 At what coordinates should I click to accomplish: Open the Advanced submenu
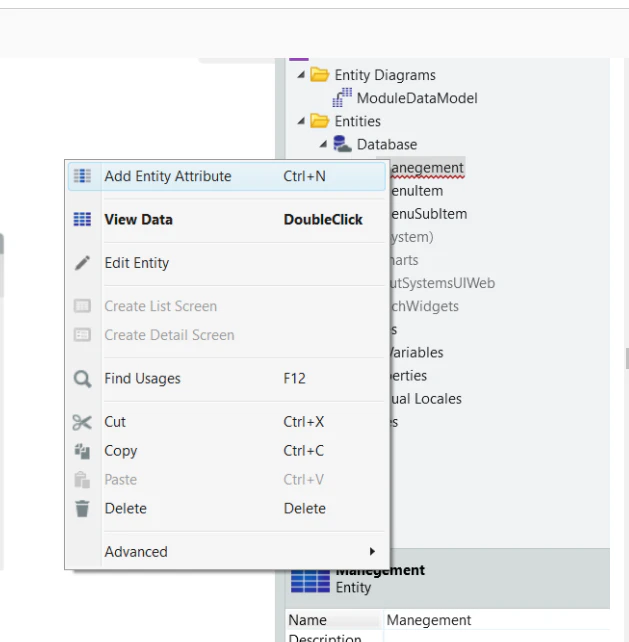pyautogui.click(x=226, y=552)
